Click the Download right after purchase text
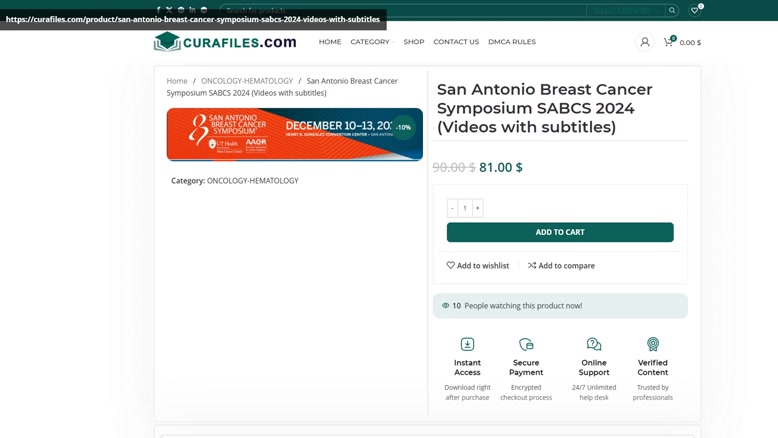 [x=467, y=392]
